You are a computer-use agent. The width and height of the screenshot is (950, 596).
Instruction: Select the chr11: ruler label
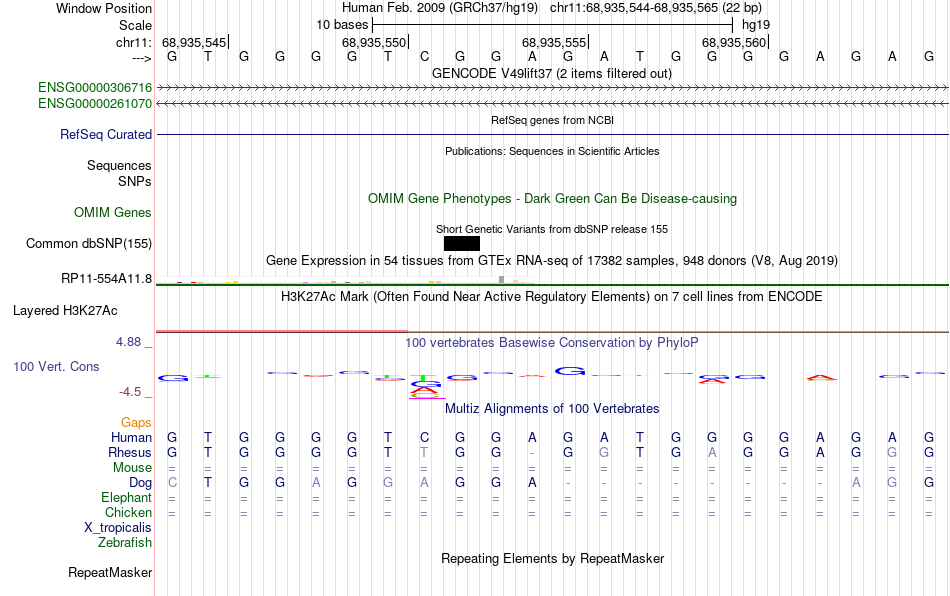pos(134,42)
